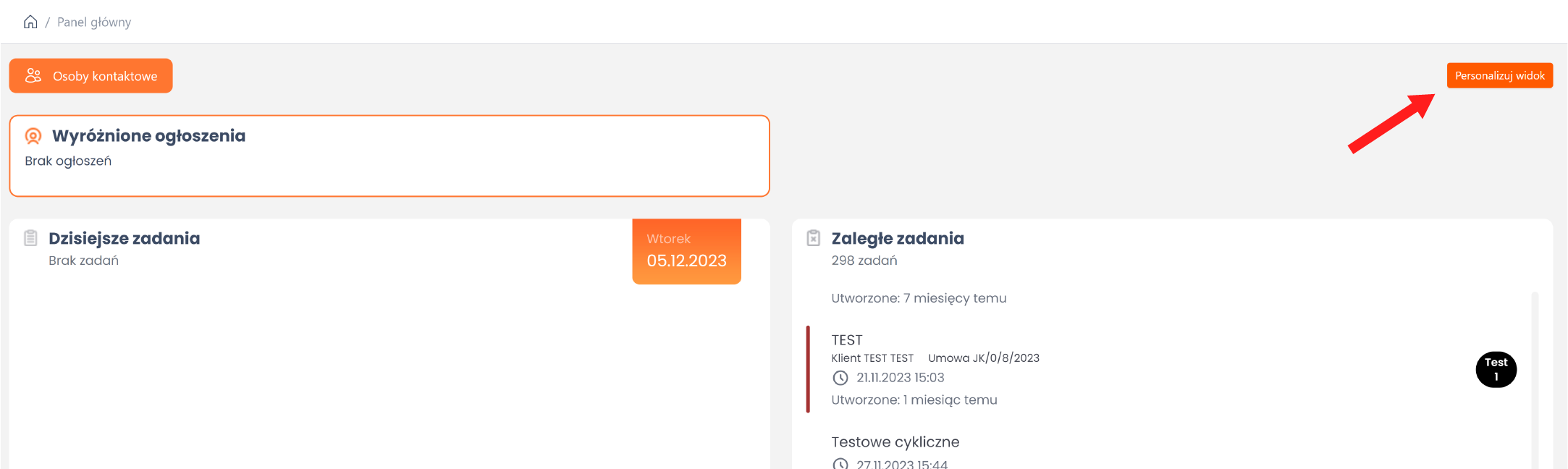The width and height of the screenshot is (1568, 469).
Task: Click the clock icon beside 21.11.2023 15:03
Action: click(840, 378)
